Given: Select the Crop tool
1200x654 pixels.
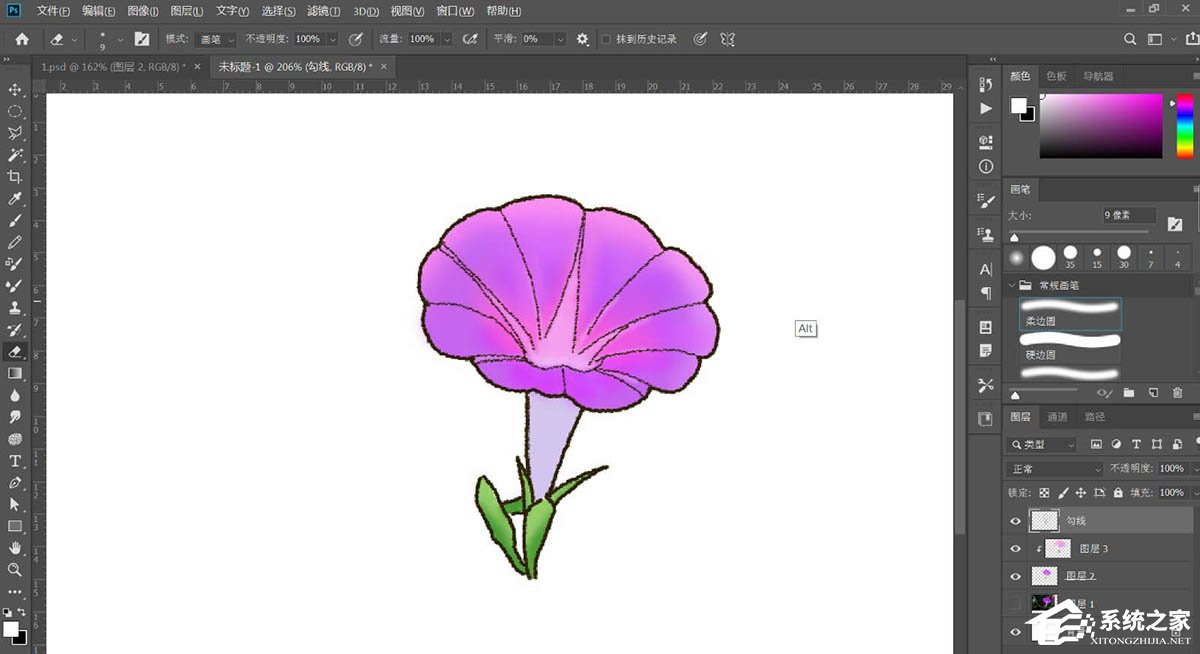Looking at the screenshot, I should (x=15, y=177).
